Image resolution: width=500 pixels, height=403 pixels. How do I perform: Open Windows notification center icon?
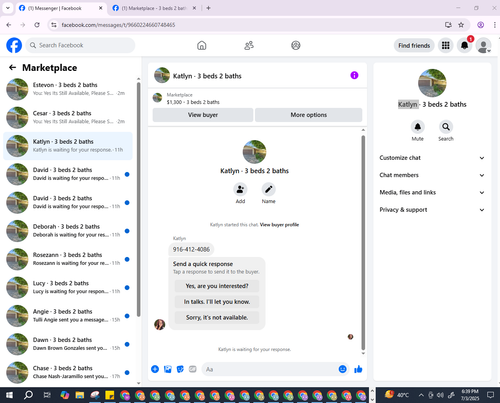pyautogui.click(x=490, y=395)
